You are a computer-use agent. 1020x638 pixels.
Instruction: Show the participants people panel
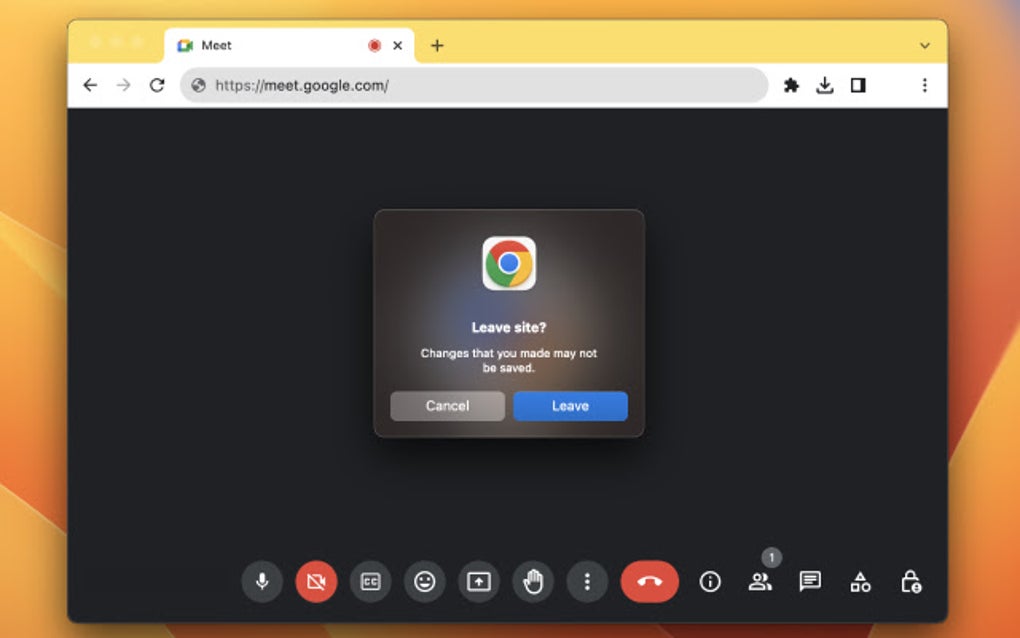point(760,581)
